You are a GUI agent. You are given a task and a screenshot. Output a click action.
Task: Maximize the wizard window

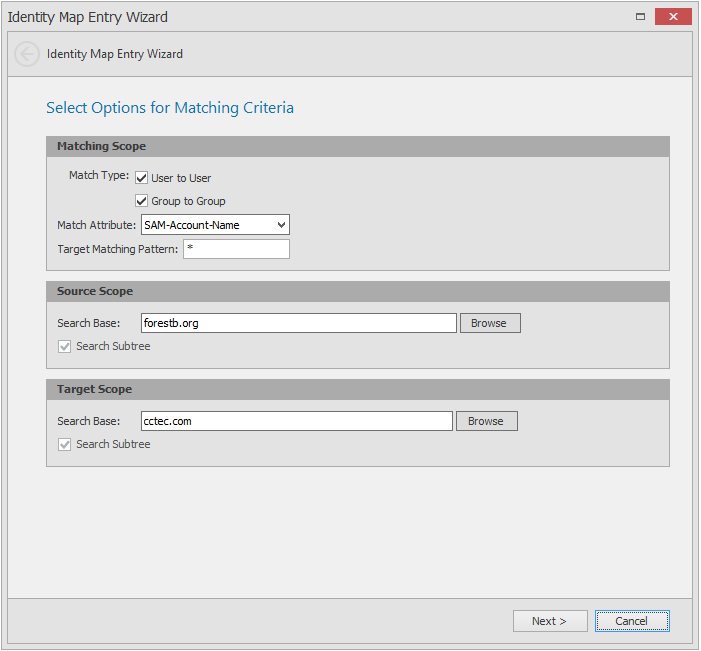pos(641,17)
